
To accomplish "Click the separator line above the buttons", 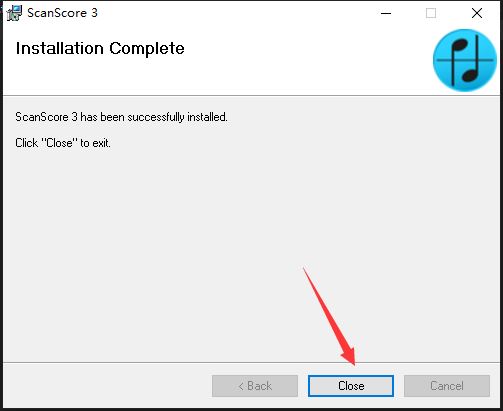I will (252, 362).
